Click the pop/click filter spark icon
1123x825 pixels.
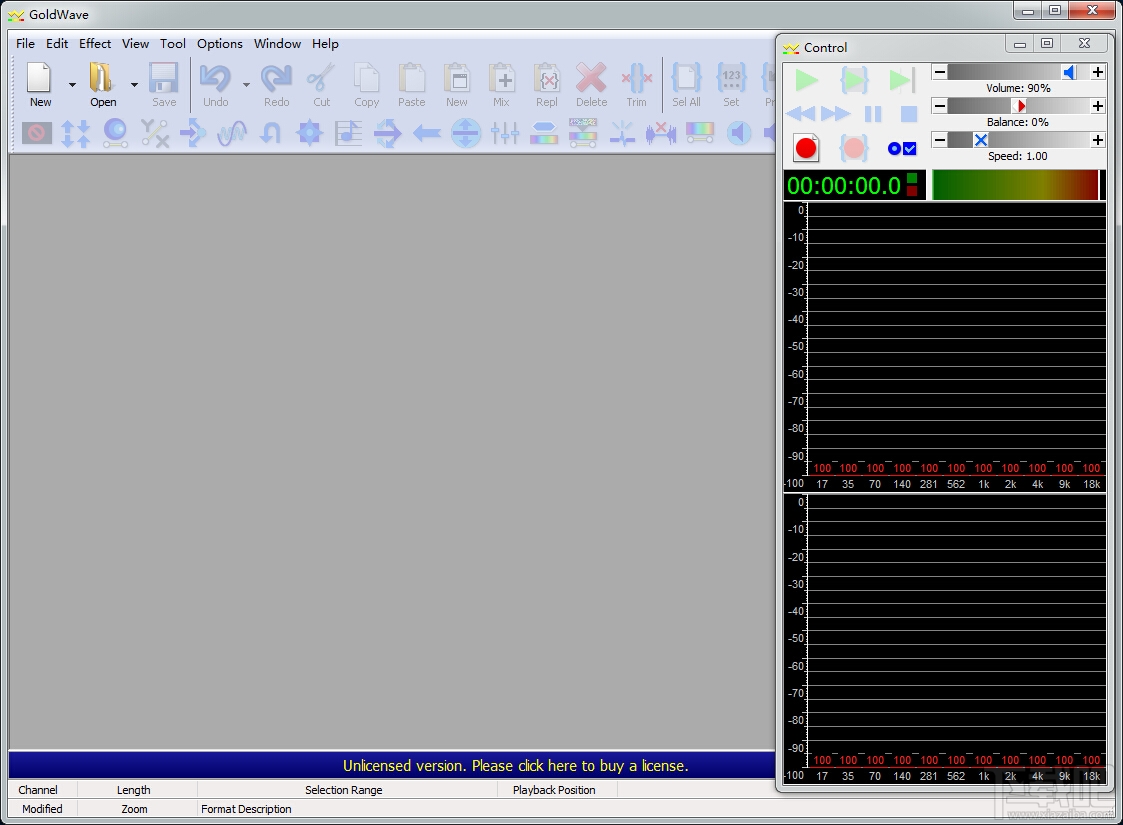click(x=622, y=133)
